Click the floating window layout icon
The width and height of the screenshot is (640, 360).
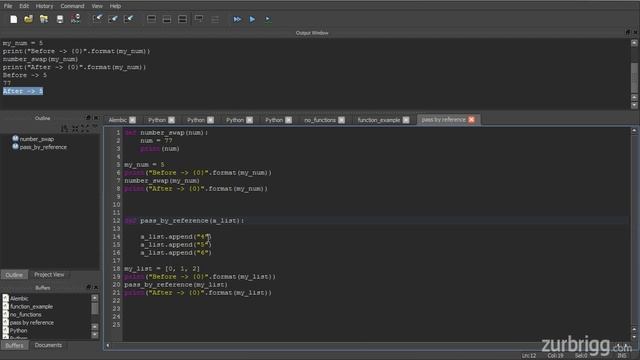coord(199,19)
